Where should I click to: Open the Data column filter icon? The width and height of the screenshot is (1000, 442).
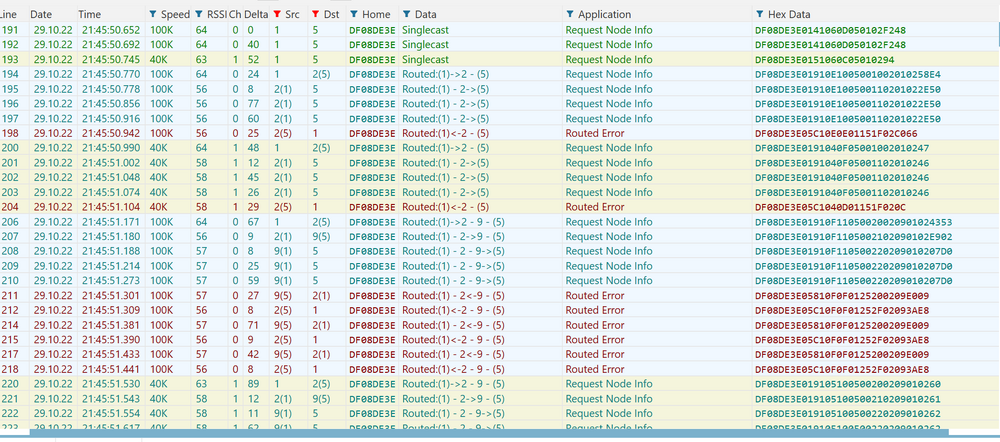coord(406,15)
